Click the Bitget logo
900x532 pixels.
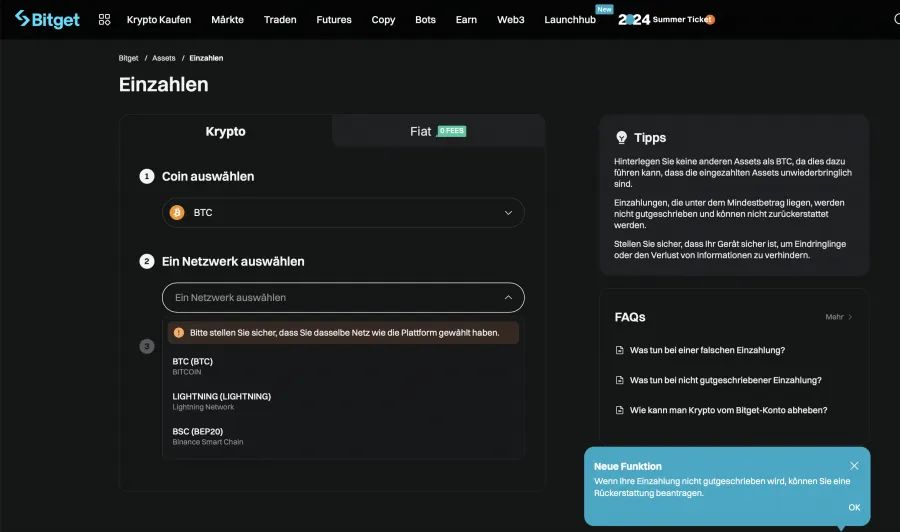[47, 19]
